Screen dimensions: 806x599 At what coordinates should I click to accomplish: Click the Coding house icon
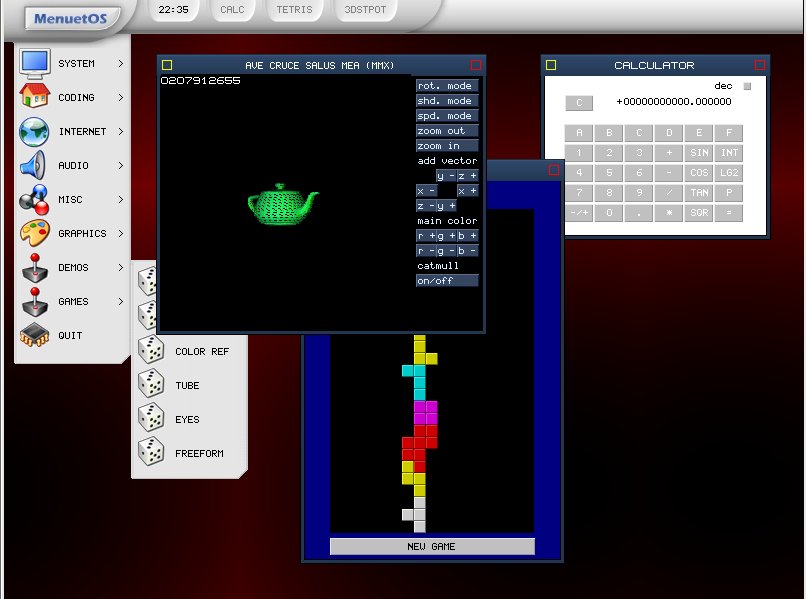(x=34, y=97)
